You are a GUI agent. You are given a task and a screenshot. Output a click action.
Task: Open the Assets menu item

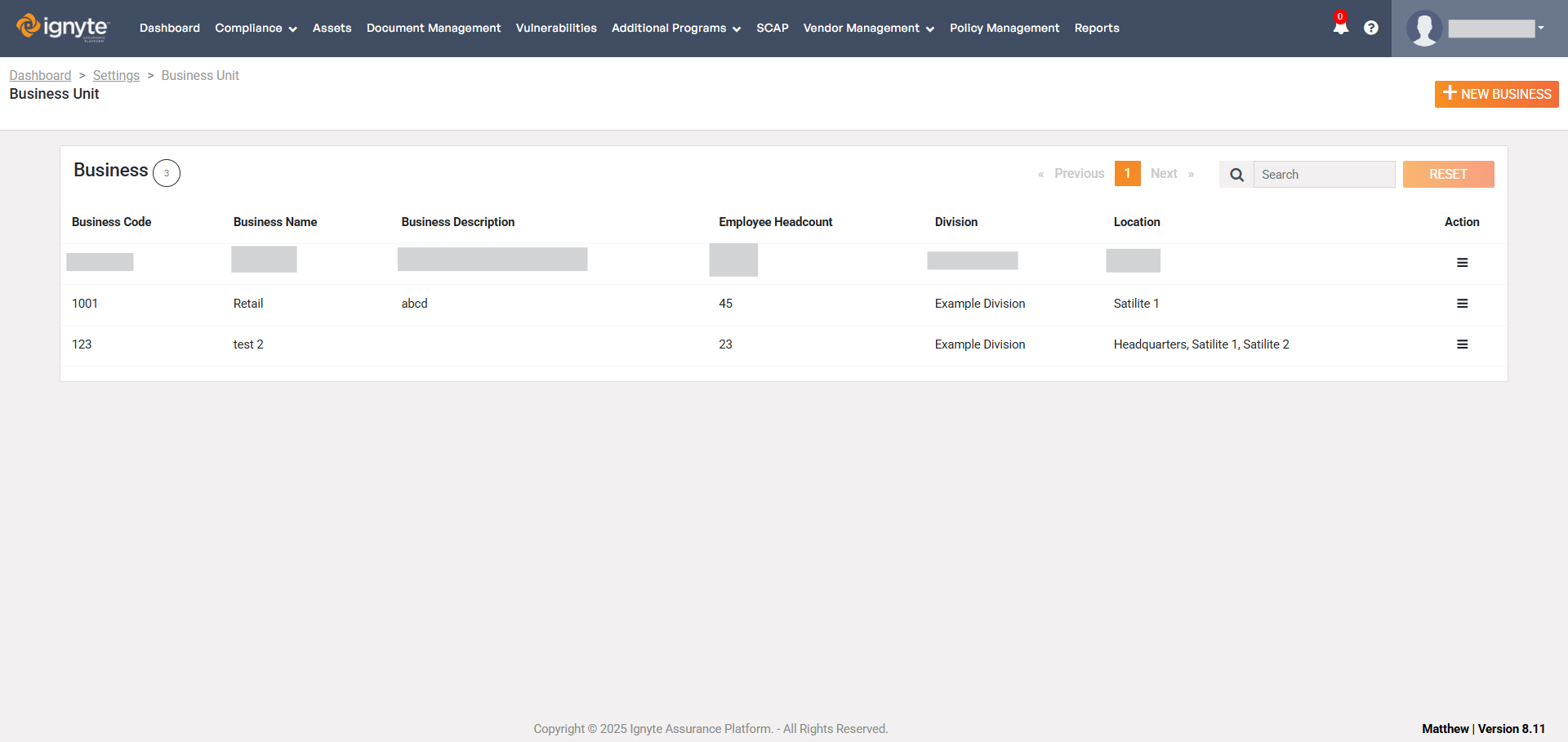point(332,28)
